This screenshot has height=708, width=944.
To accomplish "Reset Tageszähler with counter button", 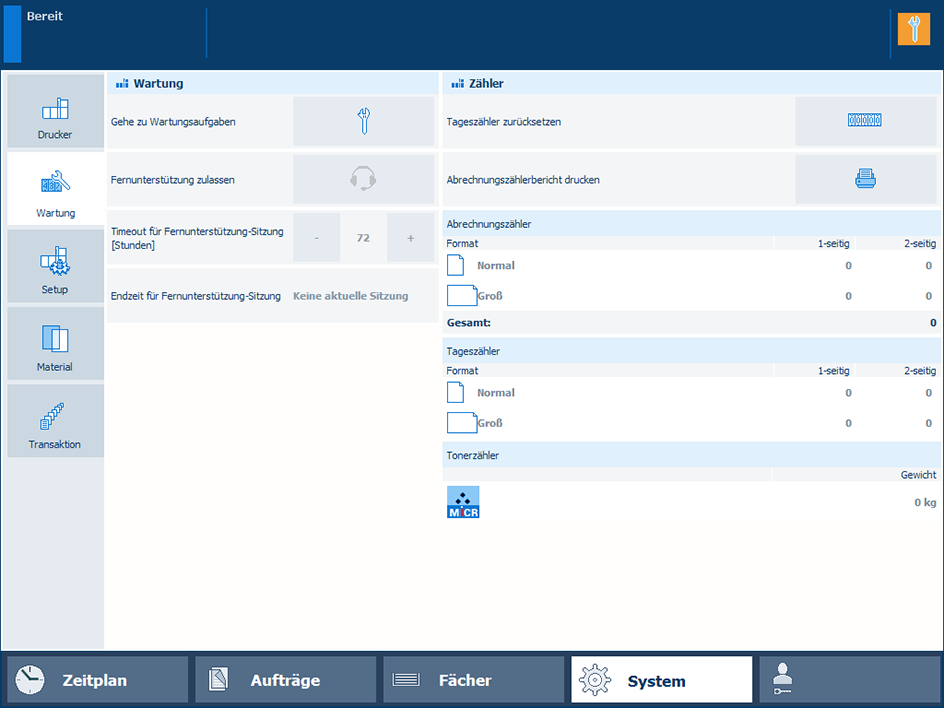I will coord(865,121).
